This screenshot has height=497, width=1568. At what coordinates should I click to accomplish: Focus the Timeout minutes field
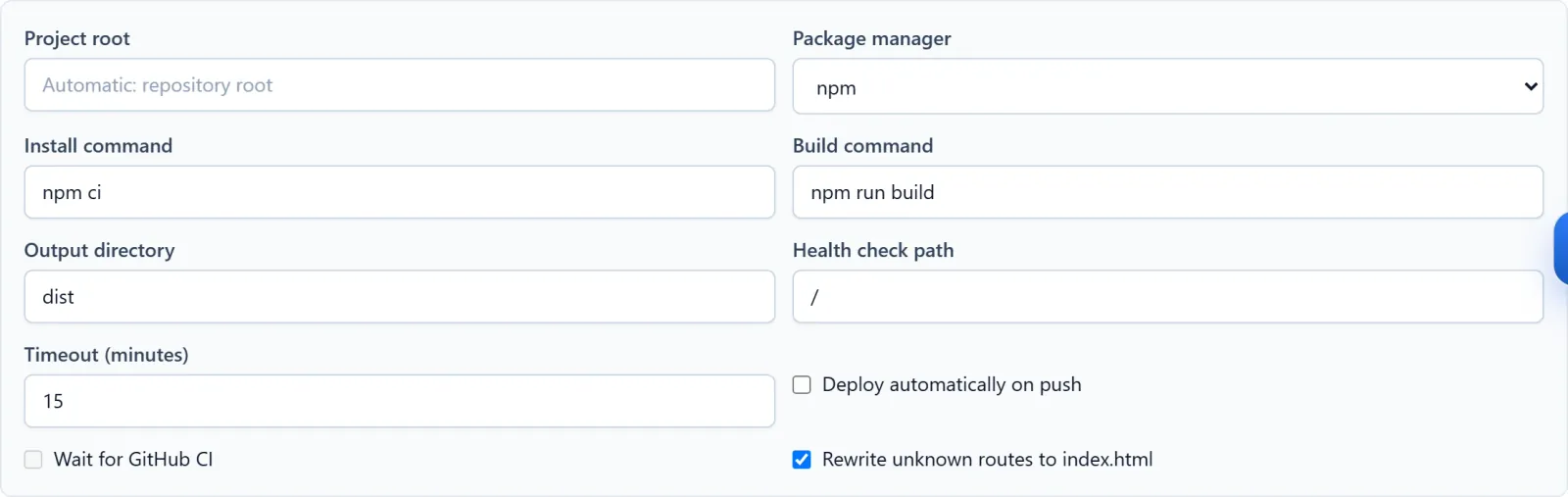click(400, 401)
